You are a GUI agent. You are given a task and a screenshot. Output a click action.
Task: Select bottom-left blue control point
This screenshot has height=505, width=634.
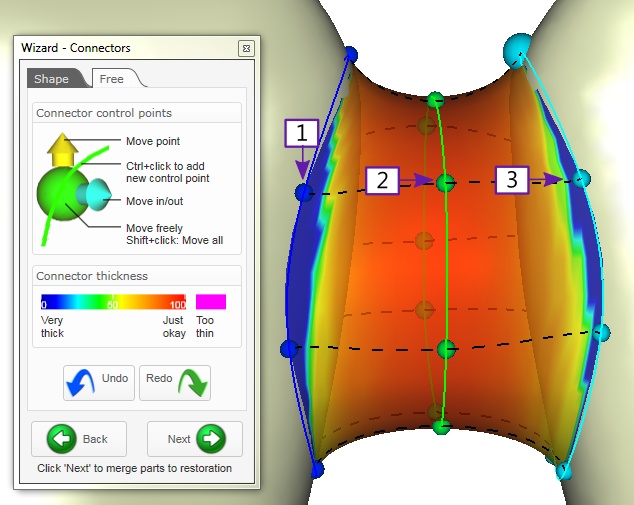click(x=317, y=469)
